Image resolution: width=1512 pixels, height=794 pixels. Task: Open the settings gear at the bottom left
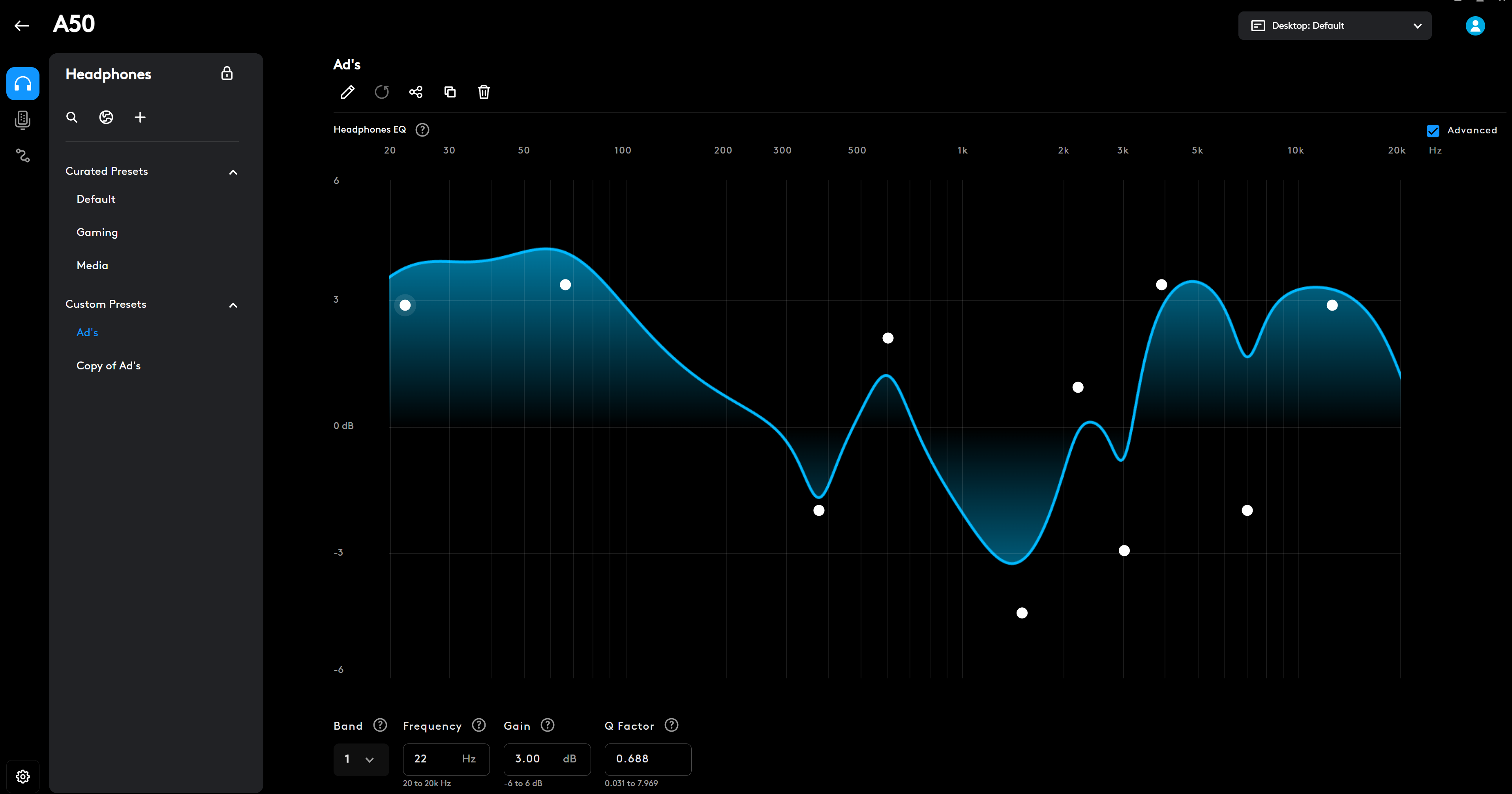[x=22, y=776]
